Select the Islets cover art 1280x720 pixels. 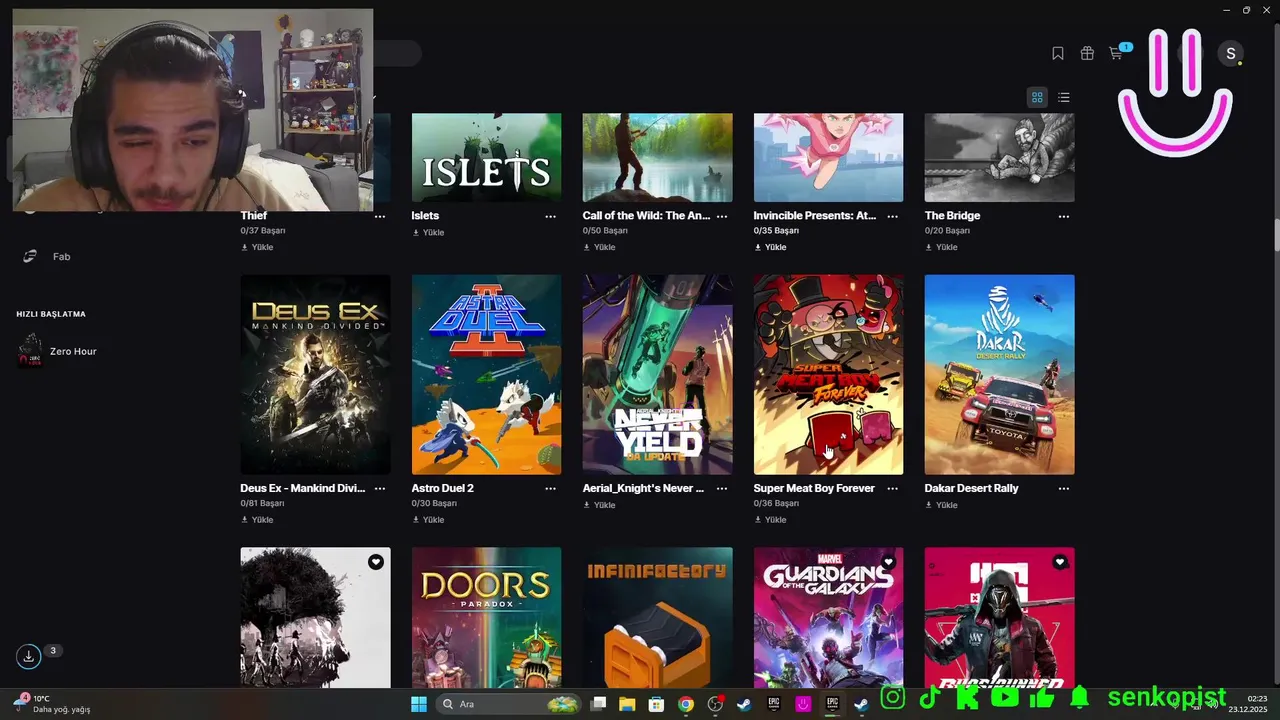pos(486,157)
